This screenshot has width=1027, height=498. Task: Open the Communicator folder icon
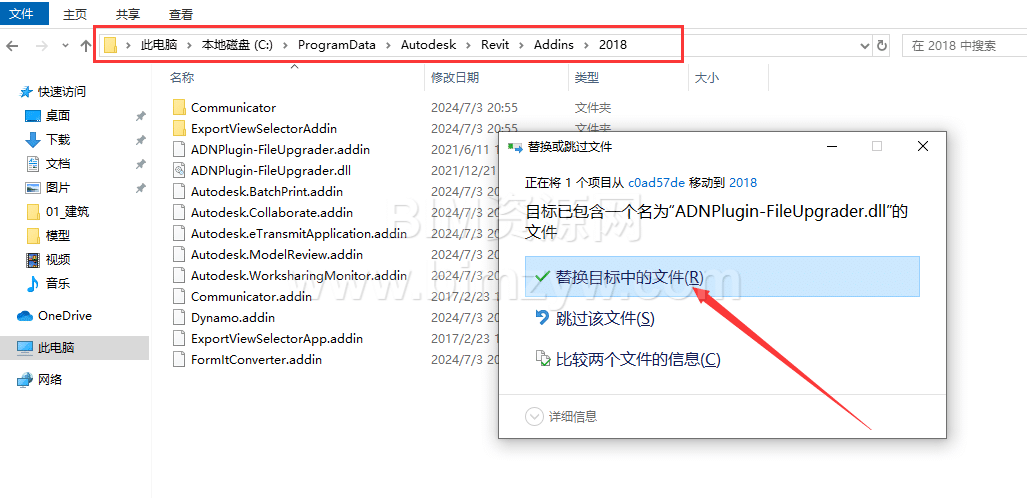coord(179,107)
